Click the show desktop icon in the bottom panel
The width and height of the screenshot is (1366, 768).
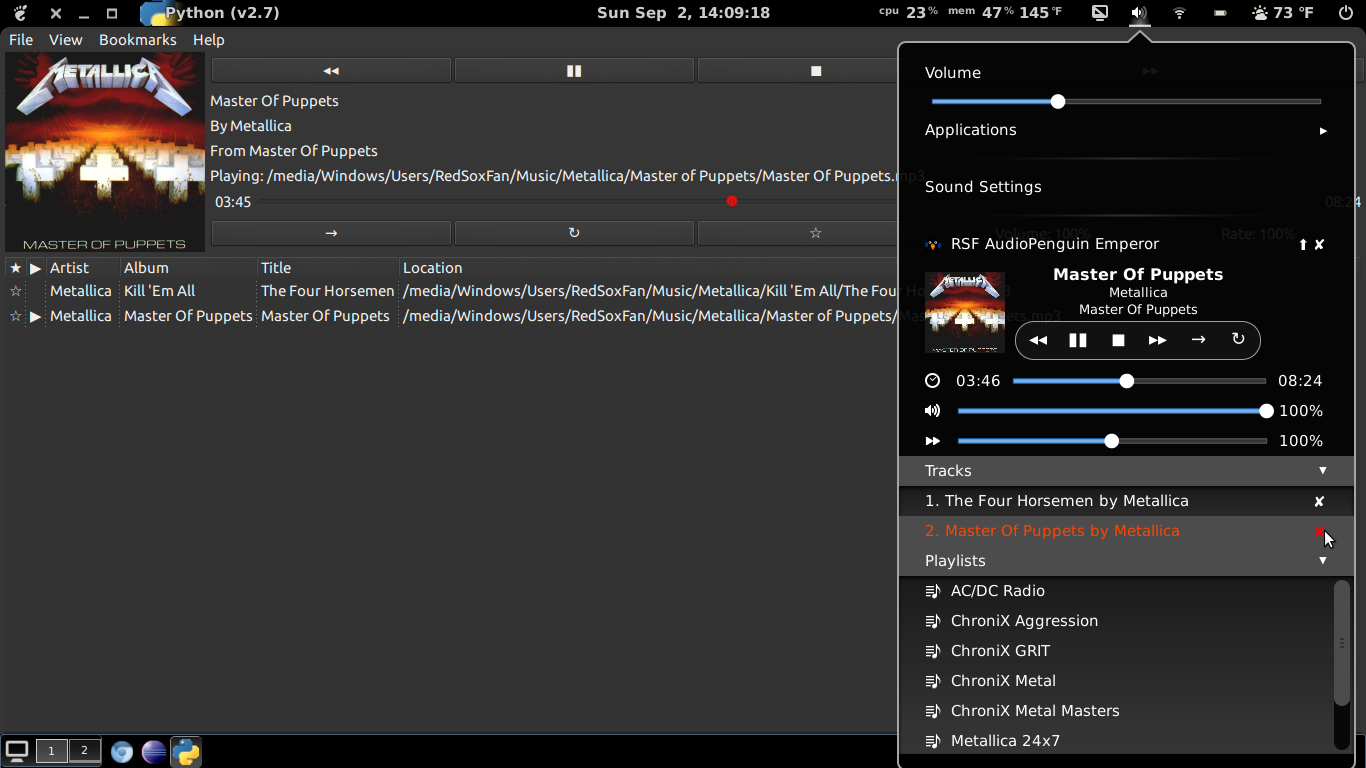tap(17, 750)
